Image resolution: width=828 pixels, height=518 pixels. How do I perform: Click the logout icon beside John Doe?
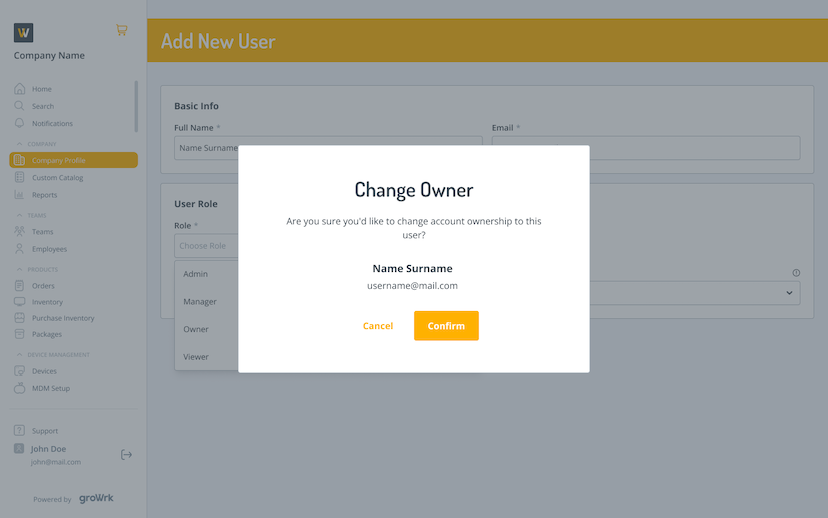pyautogui.click(x=126, y=455)
